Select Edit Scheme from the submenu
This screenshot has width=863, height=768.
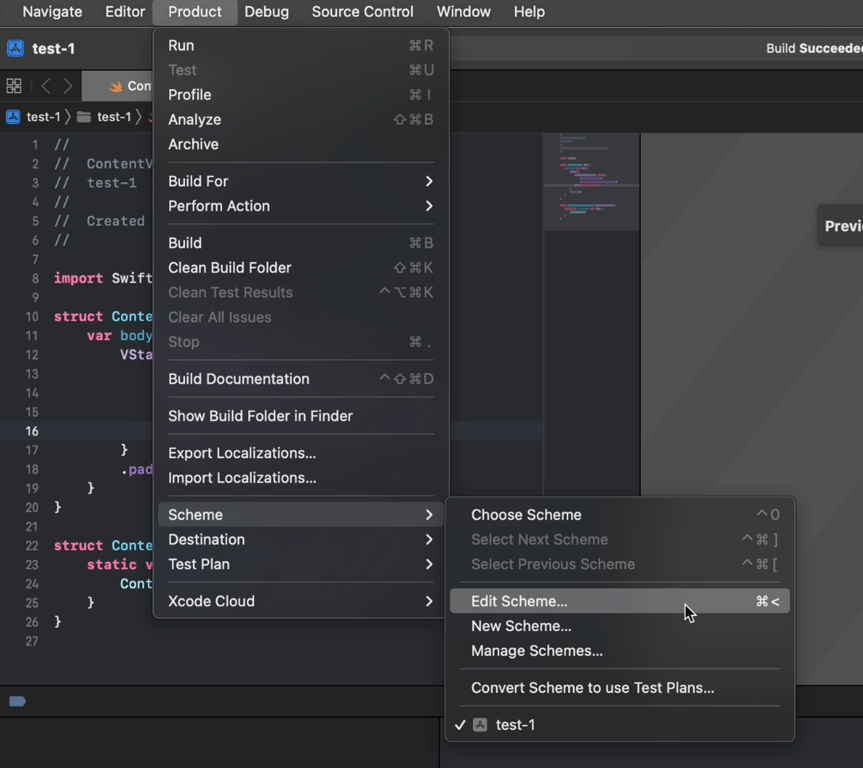pos(521,600)
